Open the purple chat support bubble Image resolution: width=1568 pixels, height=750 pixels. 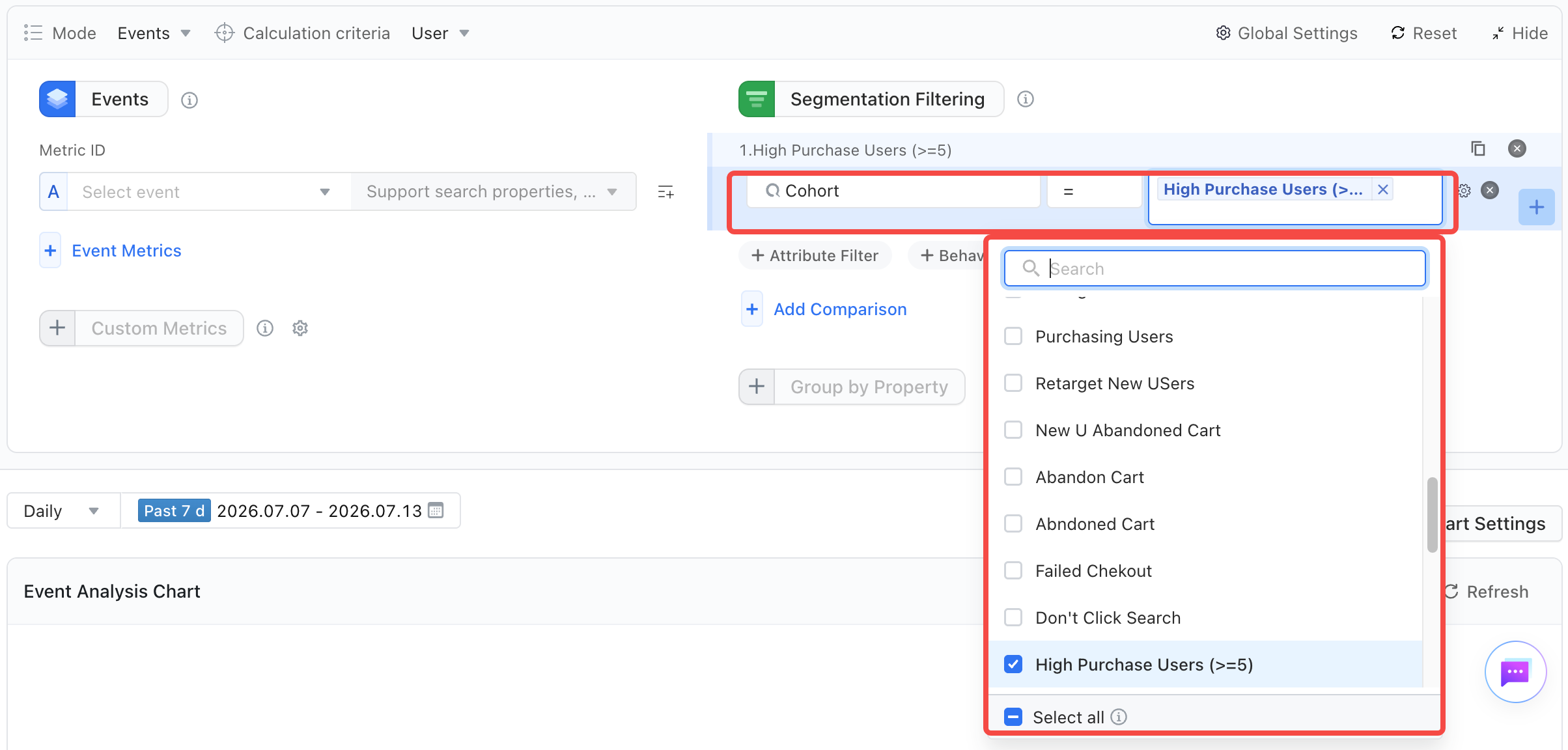[1515, 672]
